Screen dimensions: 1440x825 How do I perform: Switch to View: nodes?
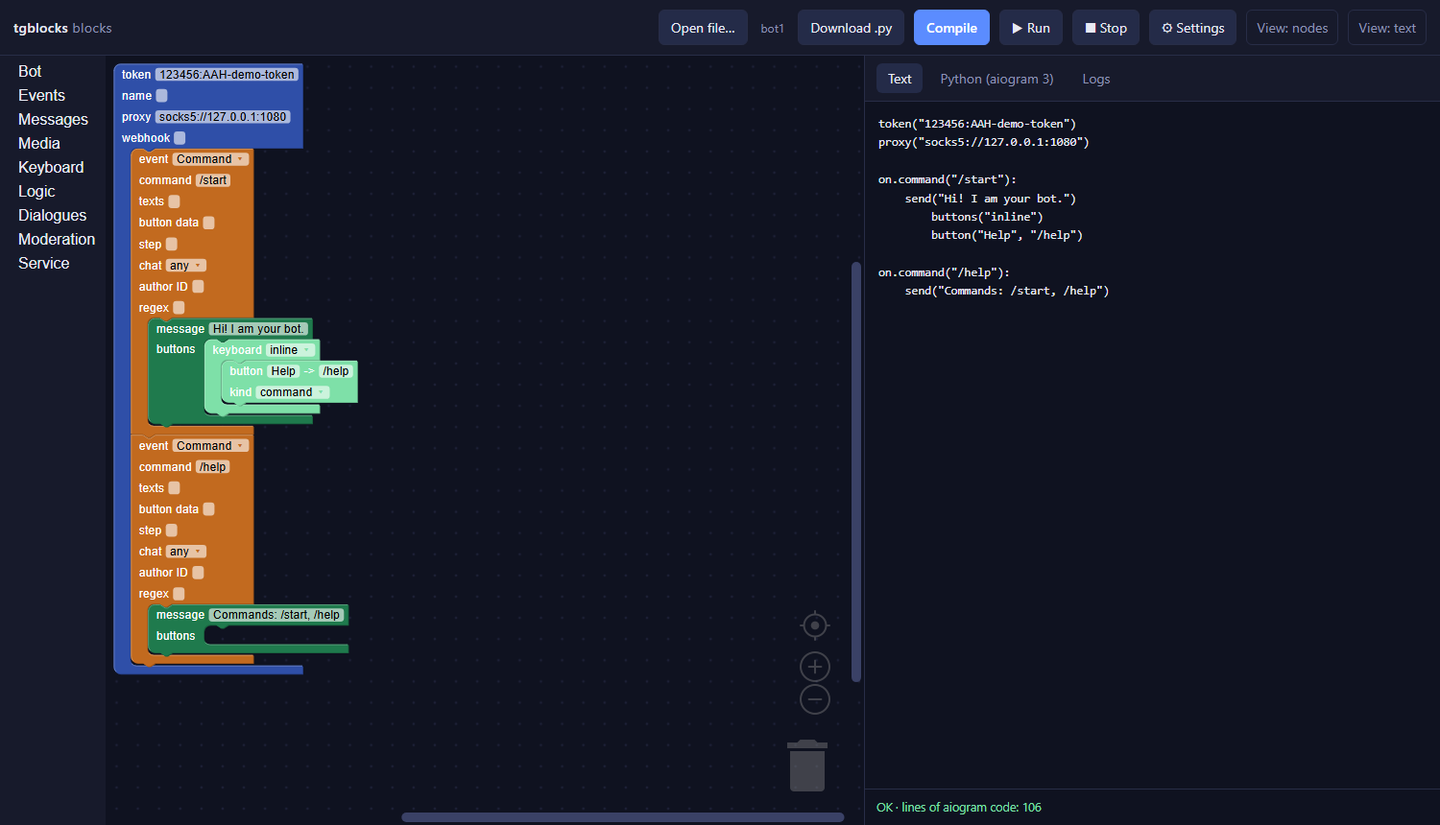click(1292, 28)
